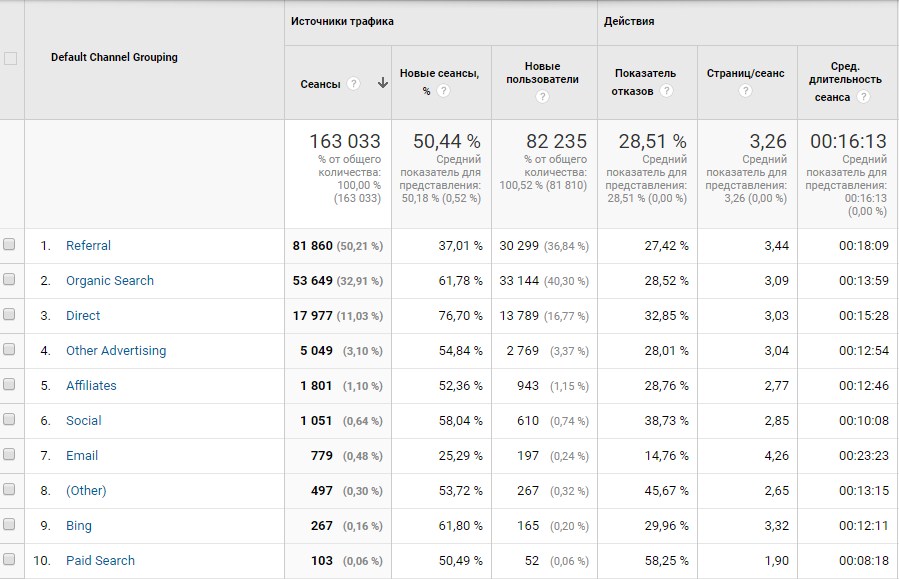899x579 pixels.
Task: Sort by Новые сеансы, % column header
Action: pyautogui.click(x=439, y=81)
